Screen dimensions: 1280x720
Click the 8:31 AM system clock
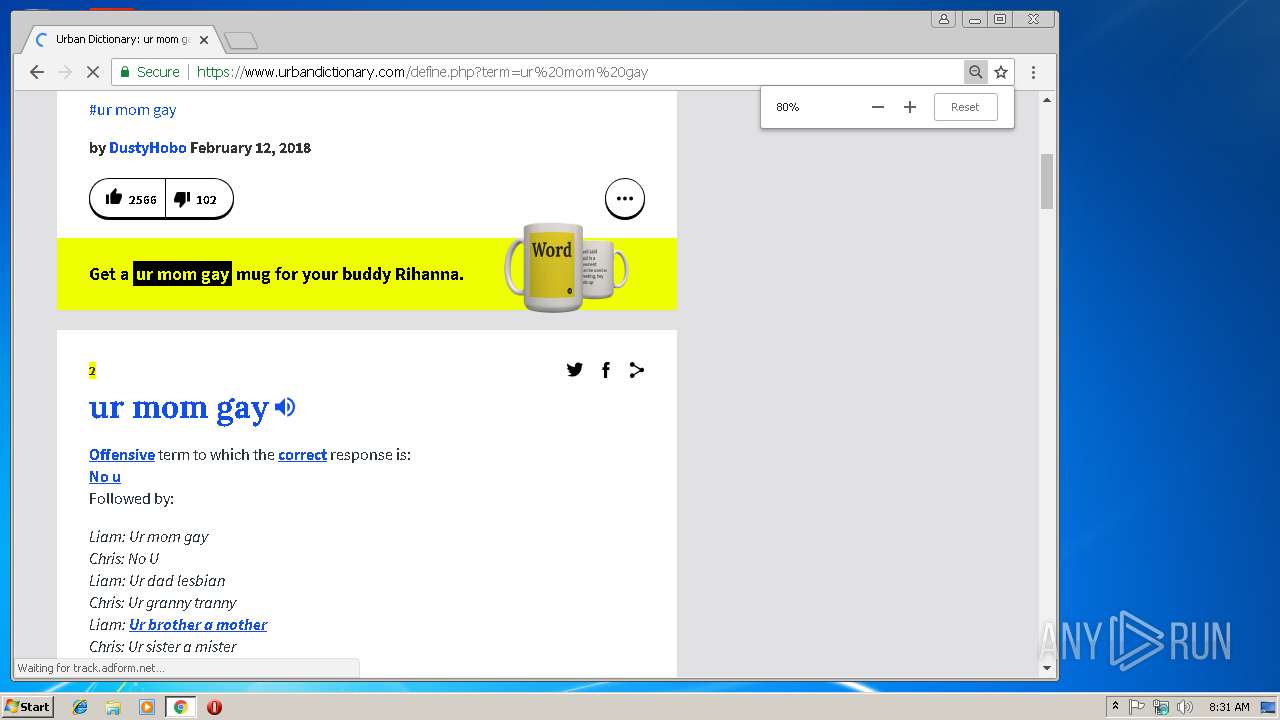pyautogui.click(x=1229, y=707)
